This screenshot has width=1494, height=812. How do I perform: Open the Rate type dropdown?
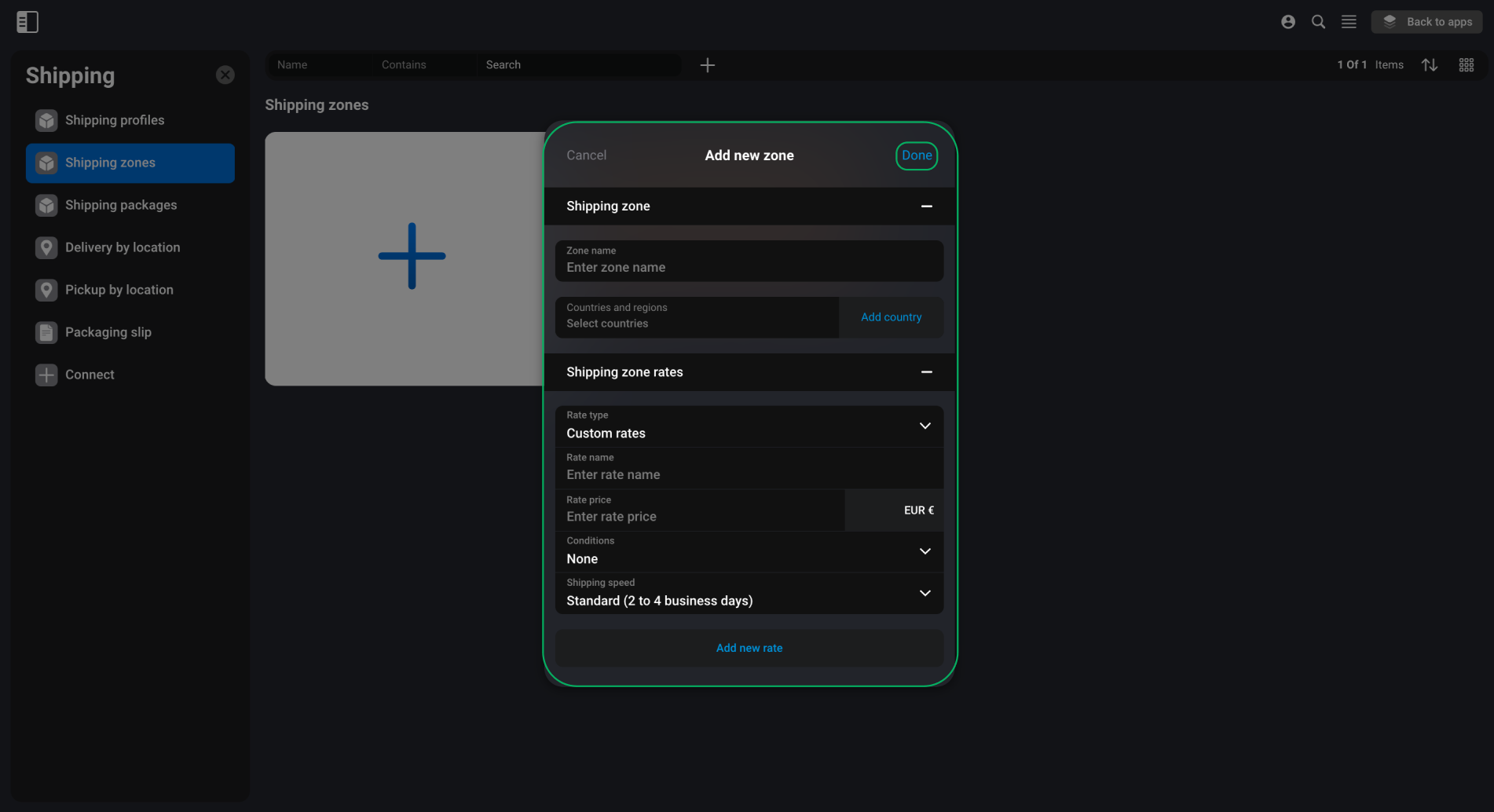tap(749, 426)
